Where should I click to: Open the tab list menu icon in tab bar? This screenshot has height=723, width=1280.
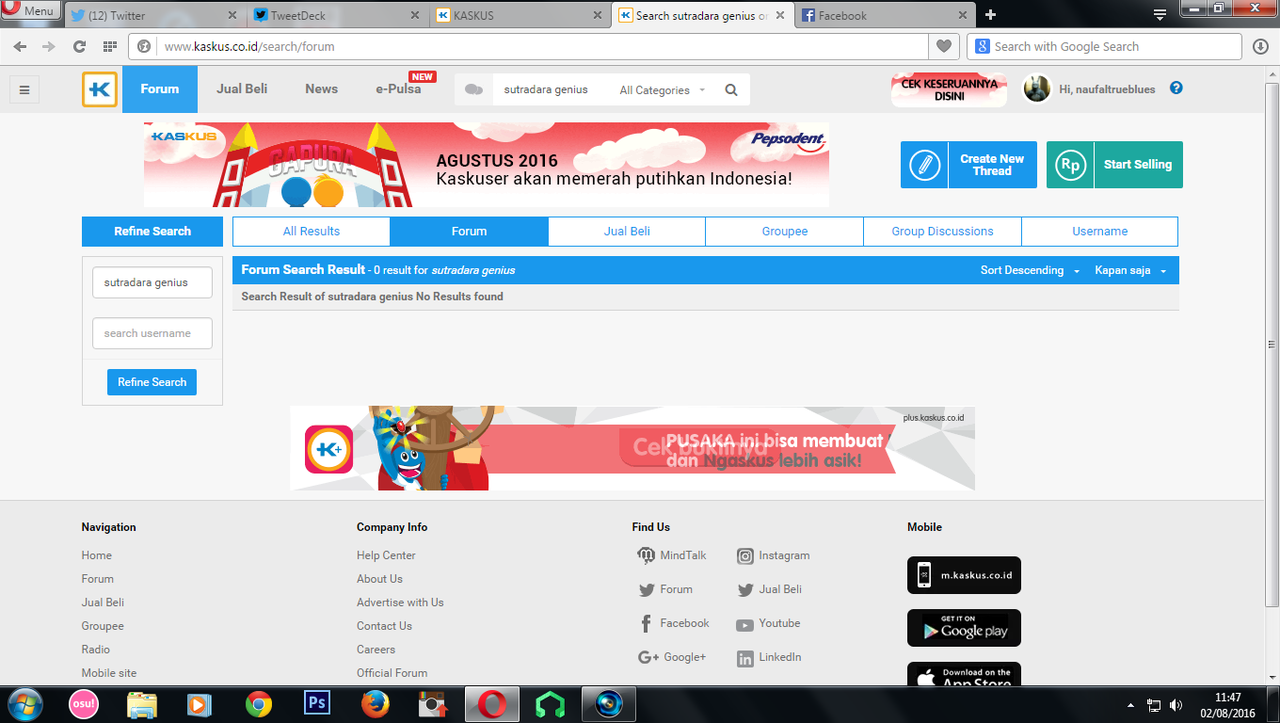(x=1160, y=15)
